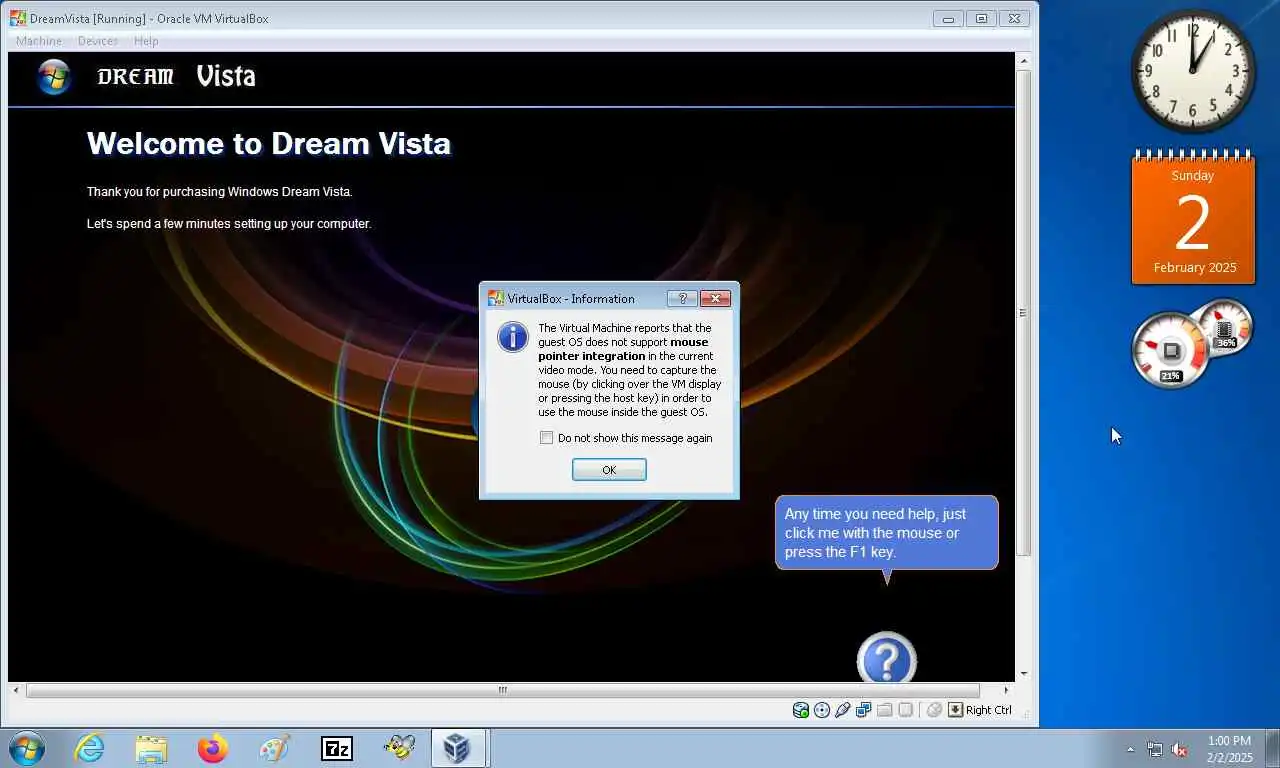Click the vertical scrollbar thumb of the VM window

click(1023, 313)
